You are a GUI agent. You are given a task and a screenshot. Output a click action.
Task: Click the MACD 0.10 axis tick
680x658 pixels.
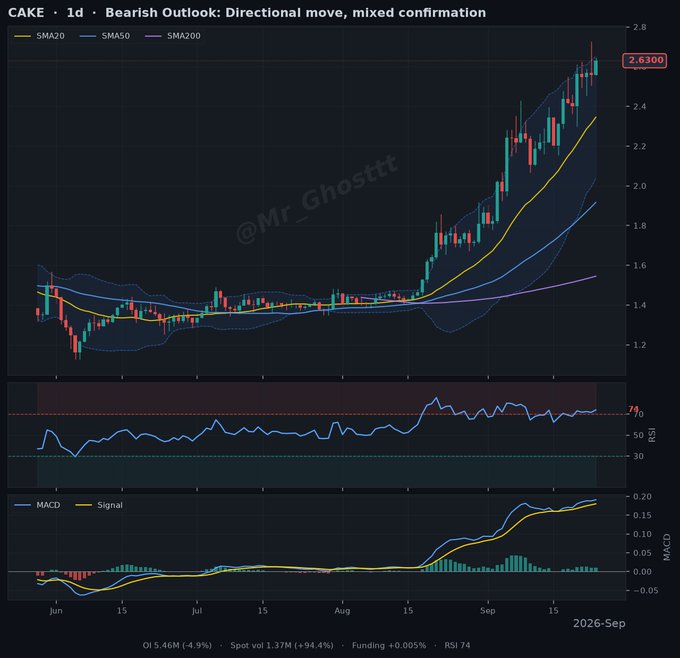click(x=642, y=534)
